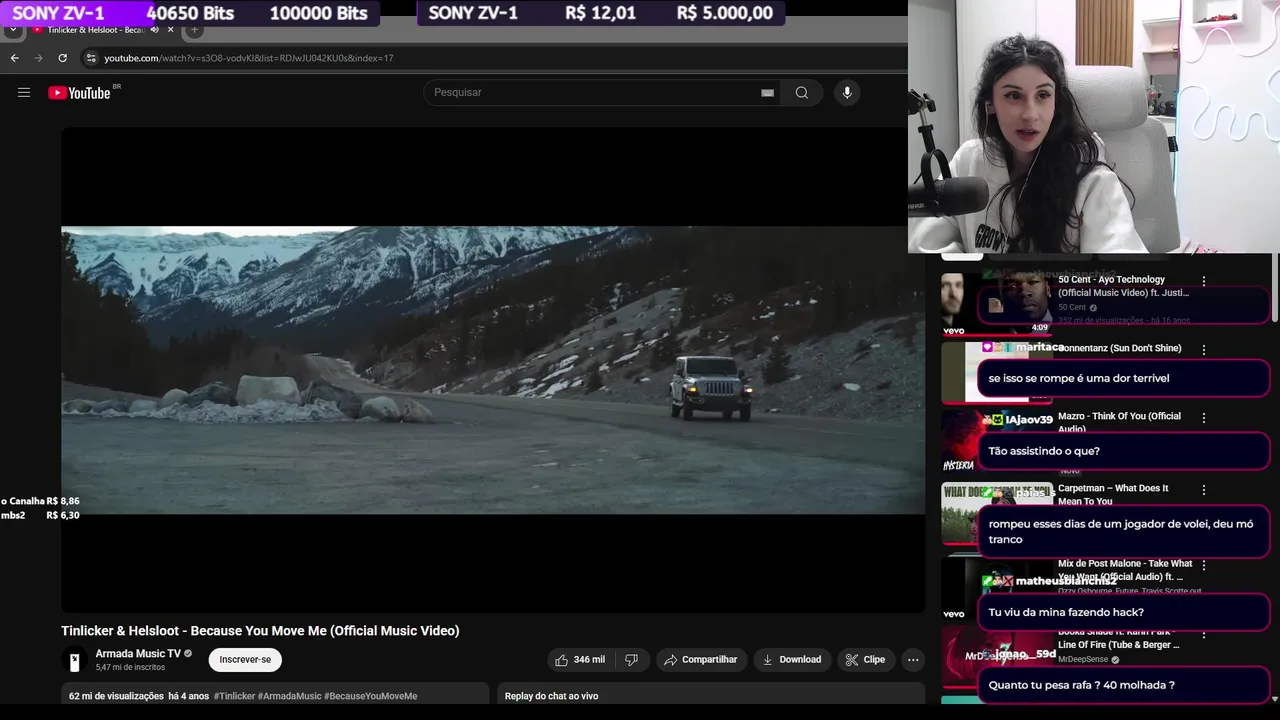Open site information icon in address bar

pyautogui.click(x=91, y=58)
